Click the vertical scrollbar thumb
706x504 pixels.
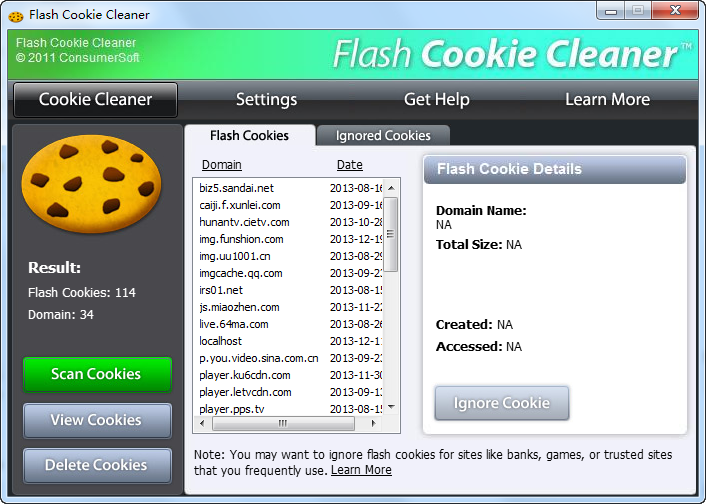(390, 234)
